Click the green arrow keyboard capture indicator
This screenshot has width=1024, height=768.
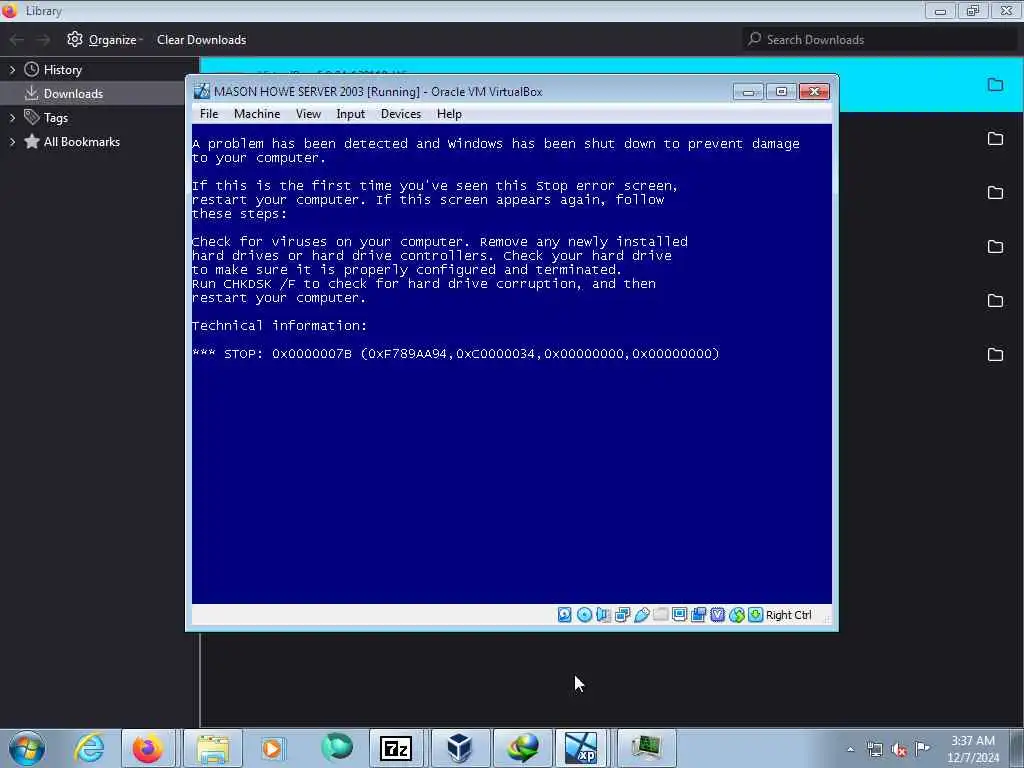point(756,615)
